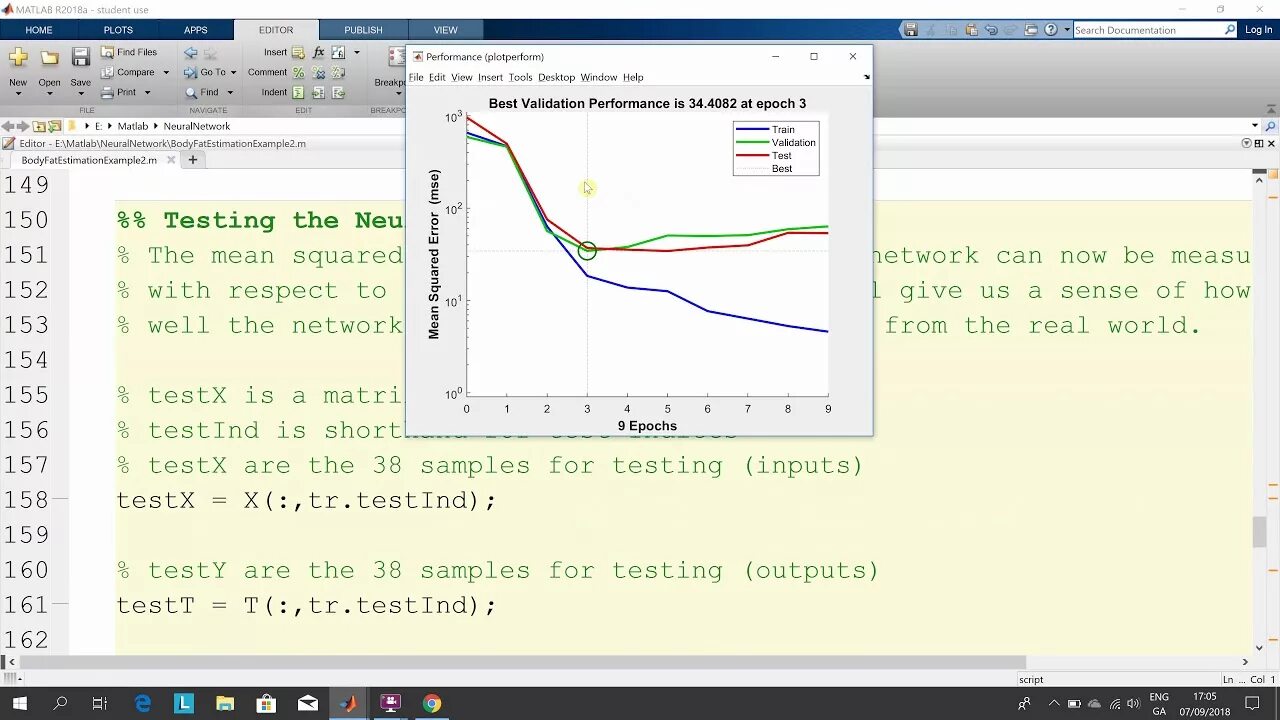The width and height of the screenshot is (1280, 720).
Task: Click the quick-access paste icon
Action: click(971, 30)
